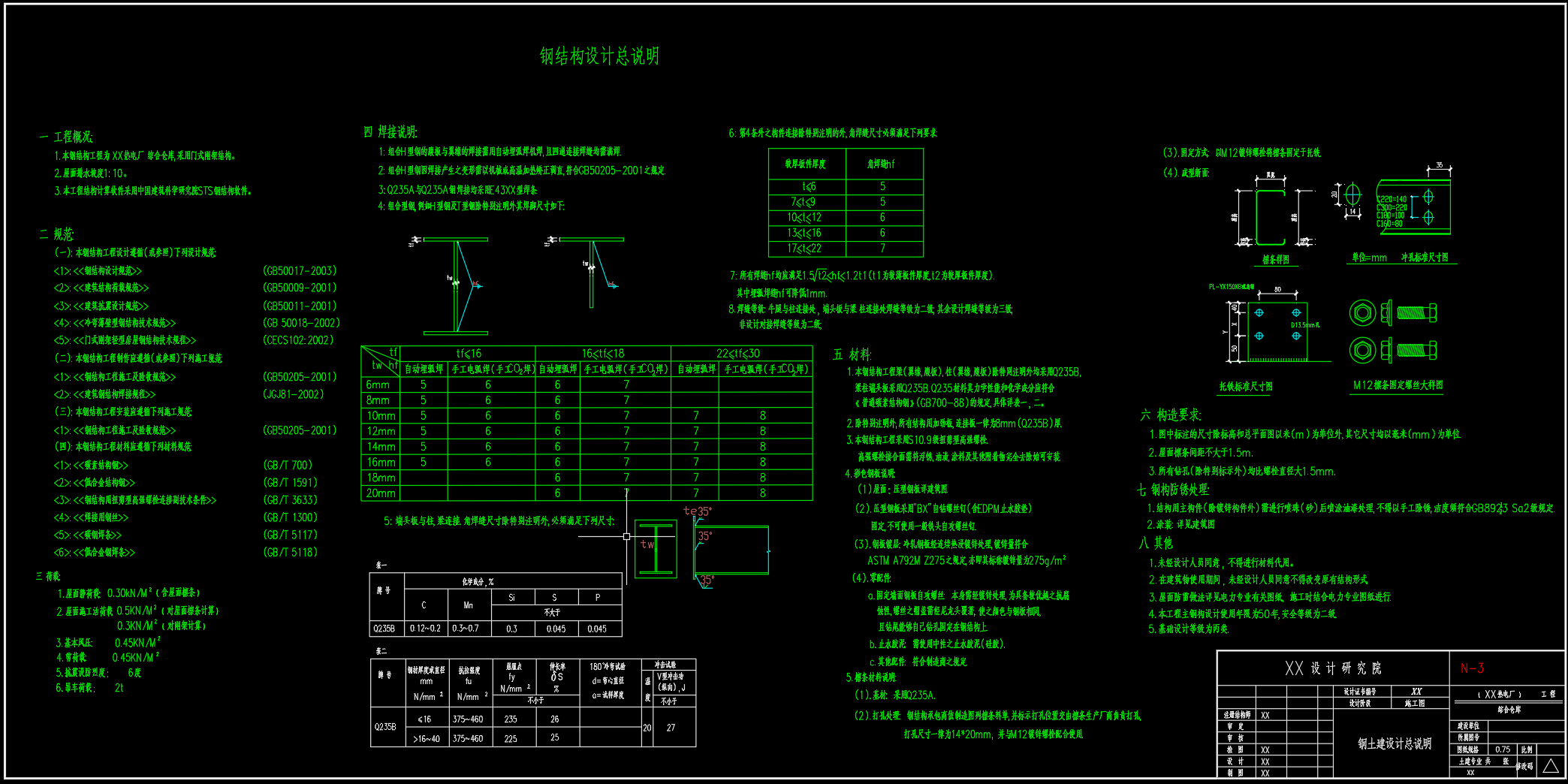Click the bracket plate drawing with four holes
The height and width of the screenshot is (784, 1568).
click(x=1277, y=331)
